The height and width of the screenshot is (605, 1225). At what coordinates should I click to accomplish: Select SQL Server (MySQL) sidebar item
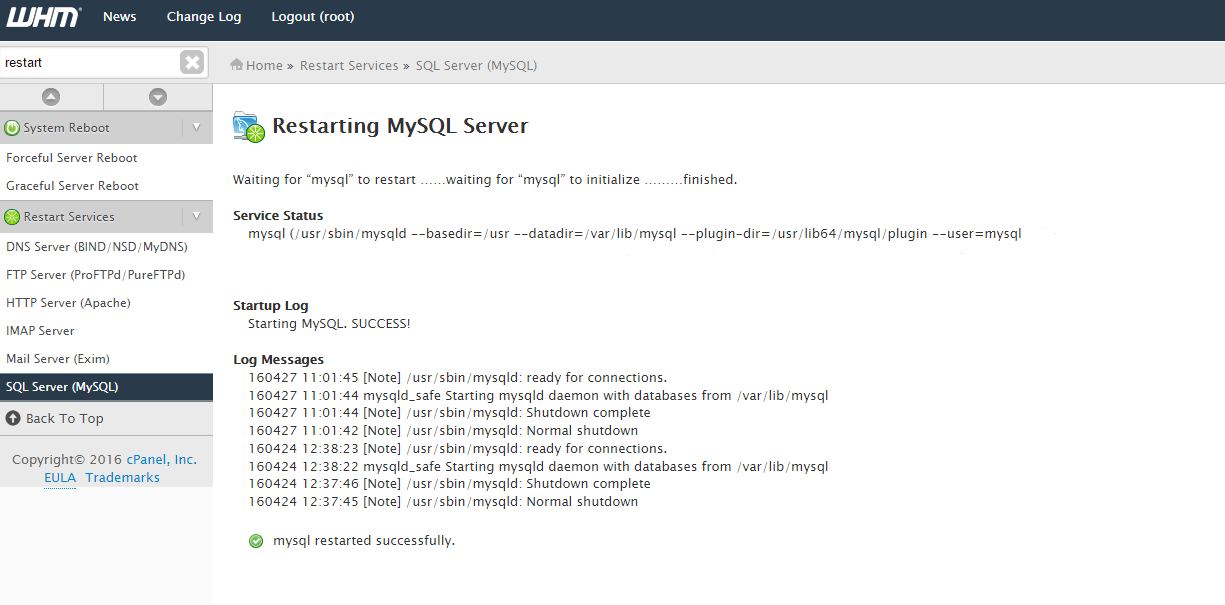106,387
